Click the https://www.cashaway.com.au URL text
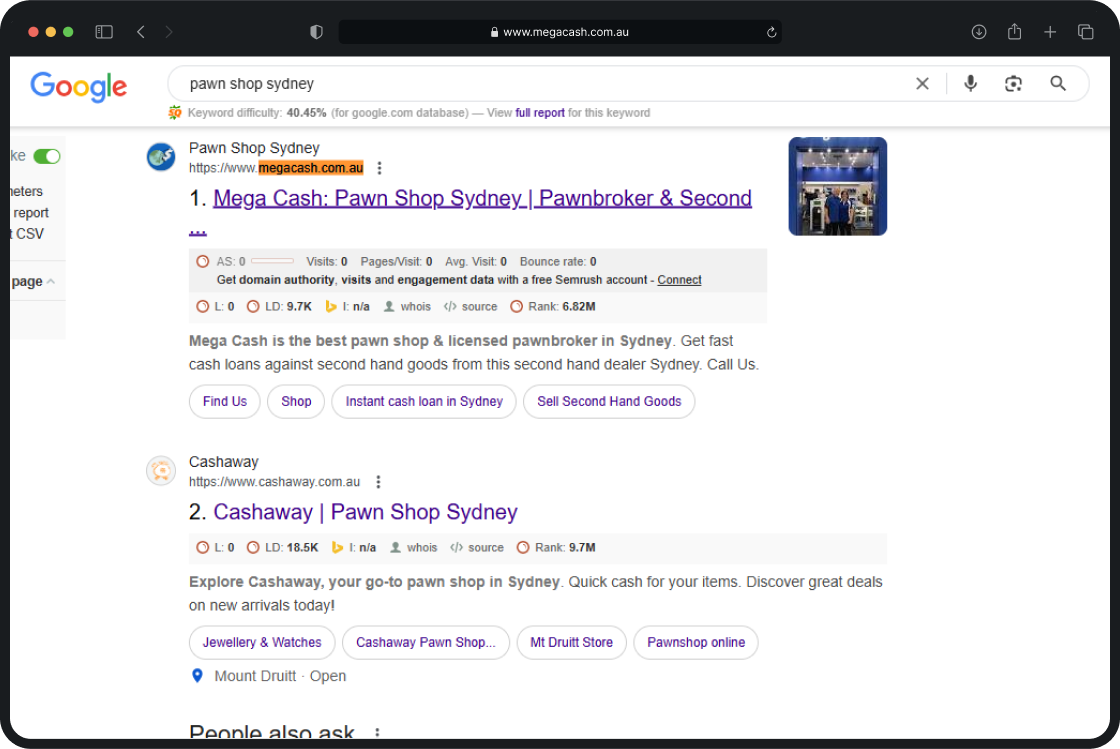 [x=274, y=482]
